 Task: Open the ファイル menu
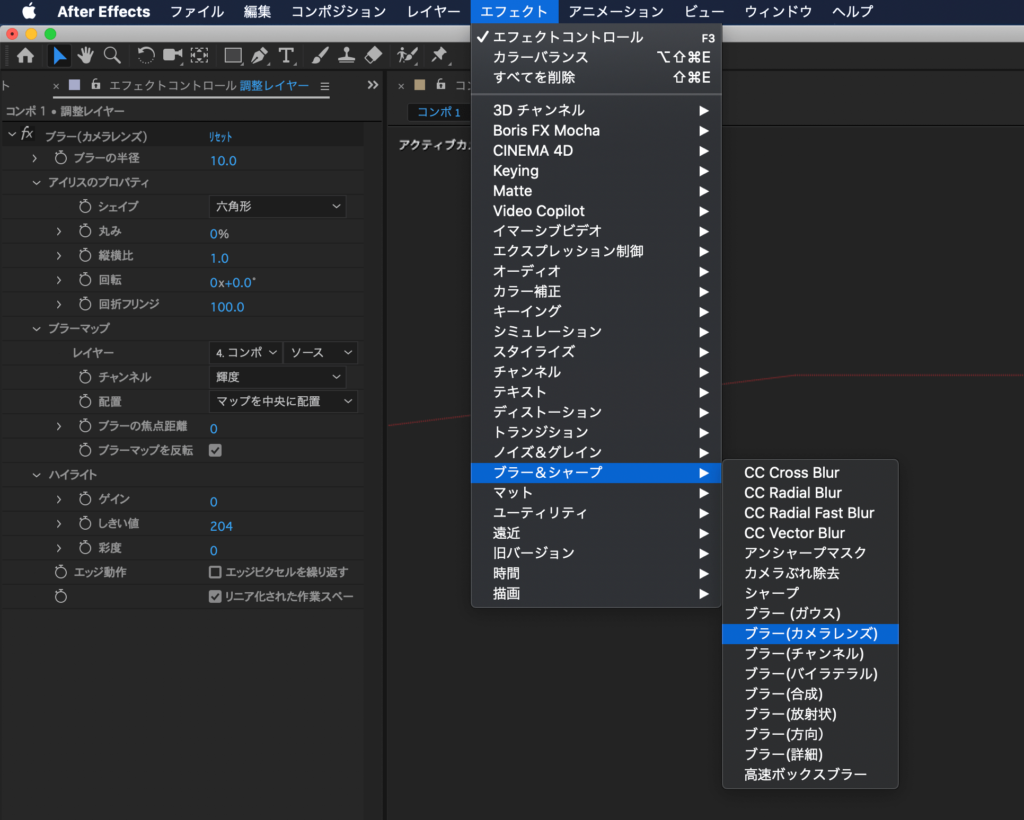tap(197, 11)
